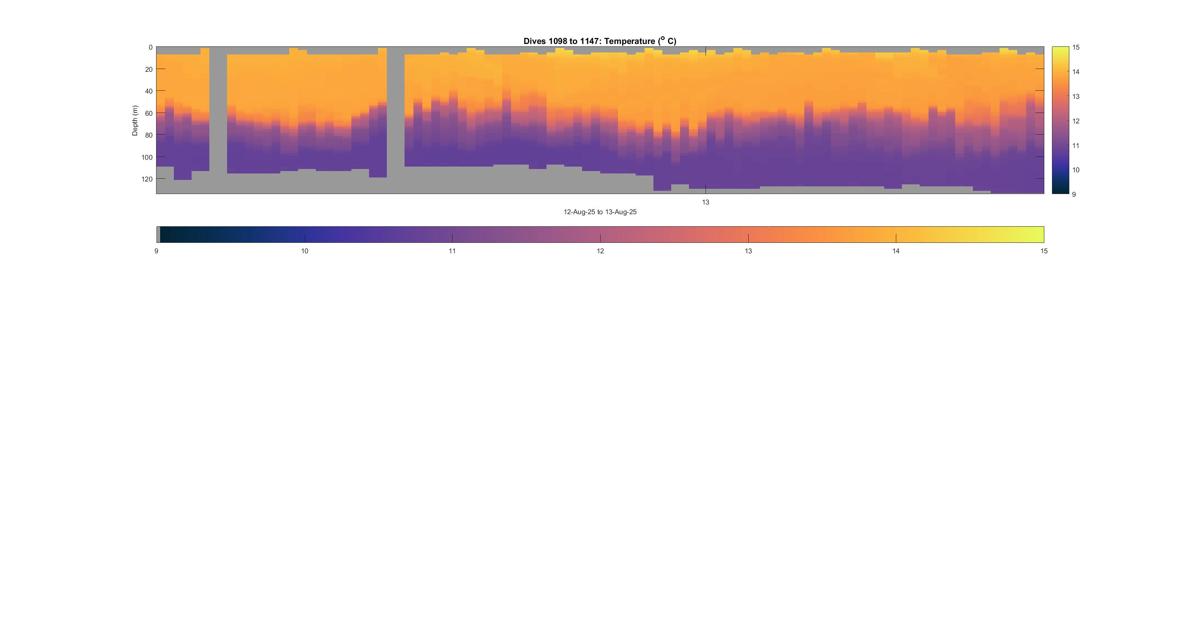Click the date range label '12-Aug-25 to 13-Aug-25'
1200x622 pixels.
600,212
